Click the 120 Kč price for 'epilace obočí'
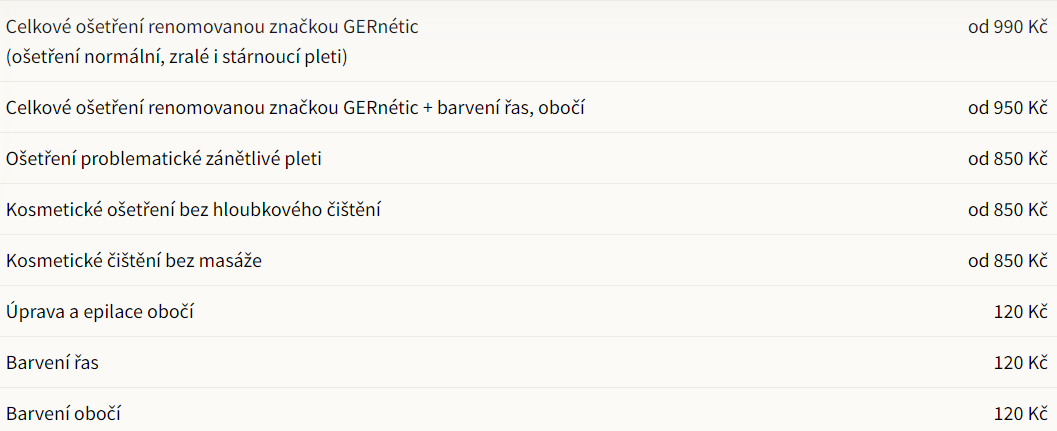This screenshot has width=1057, height=431. pos(1021,312)
